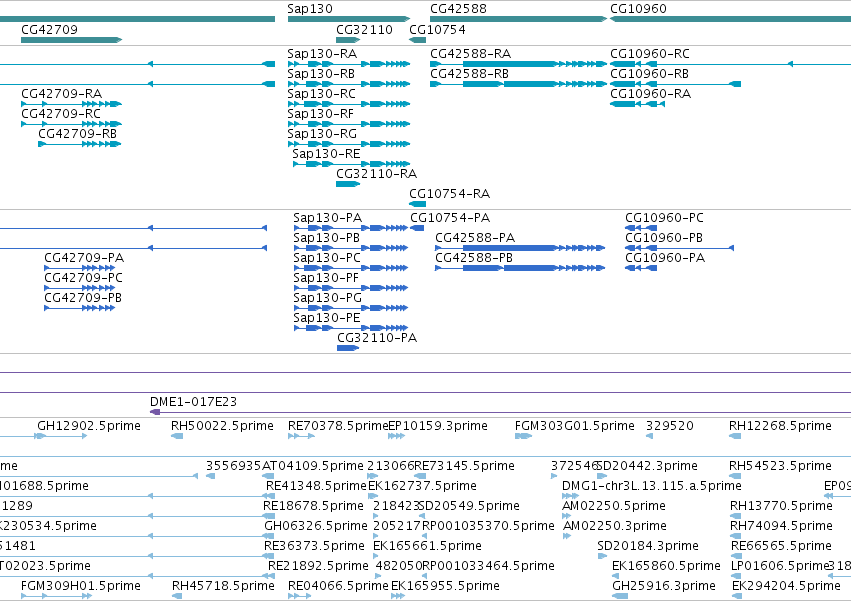851x601 pixels.
Task: Click the DMG1-chr3L.13.115.a.5prime feature
Action: 570,496
